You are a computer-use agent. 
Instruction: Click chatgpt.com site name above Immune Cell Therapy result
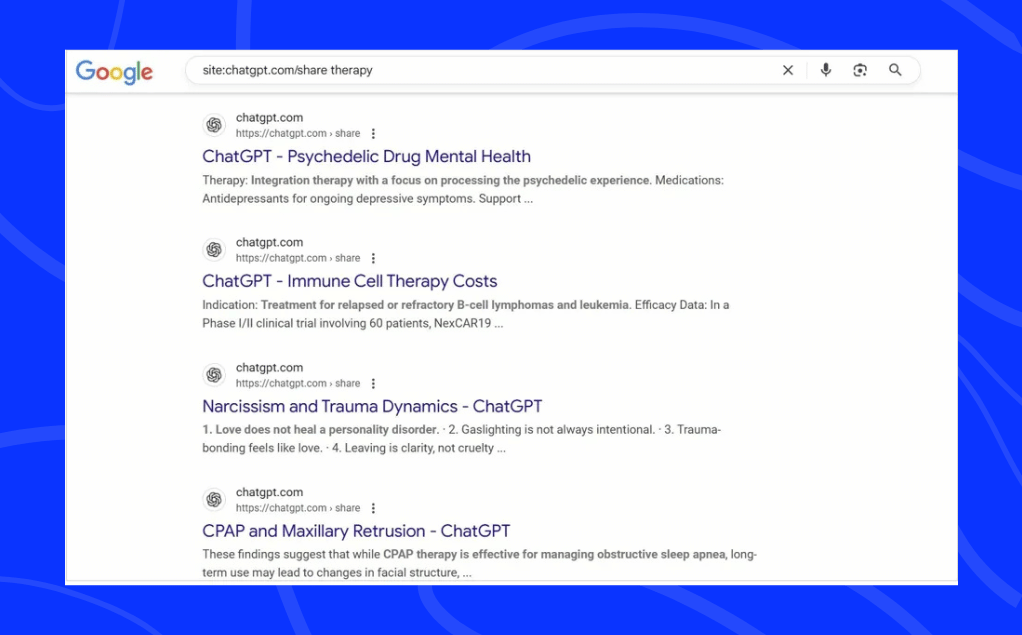tap(269, 242)
